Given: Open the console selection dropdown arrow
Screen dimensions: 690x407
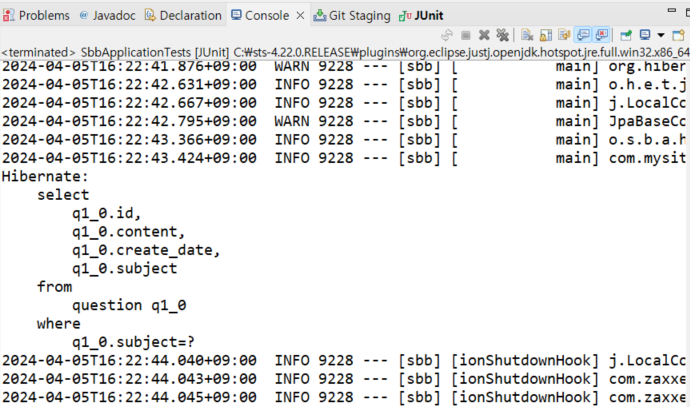Looking at the screenshot, I should coord(661,35).
